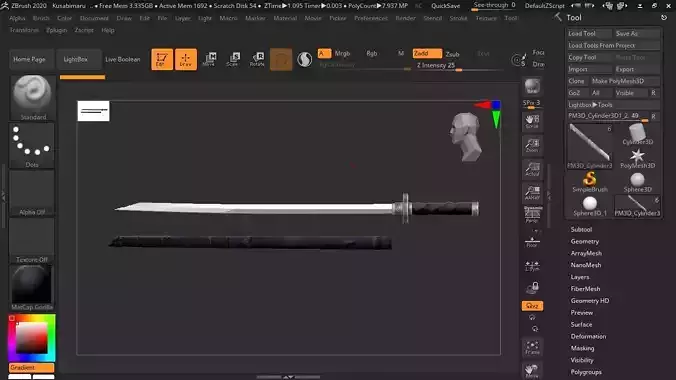
Task: Toggle the Mrgb mode
Action: tap(343, 53)
